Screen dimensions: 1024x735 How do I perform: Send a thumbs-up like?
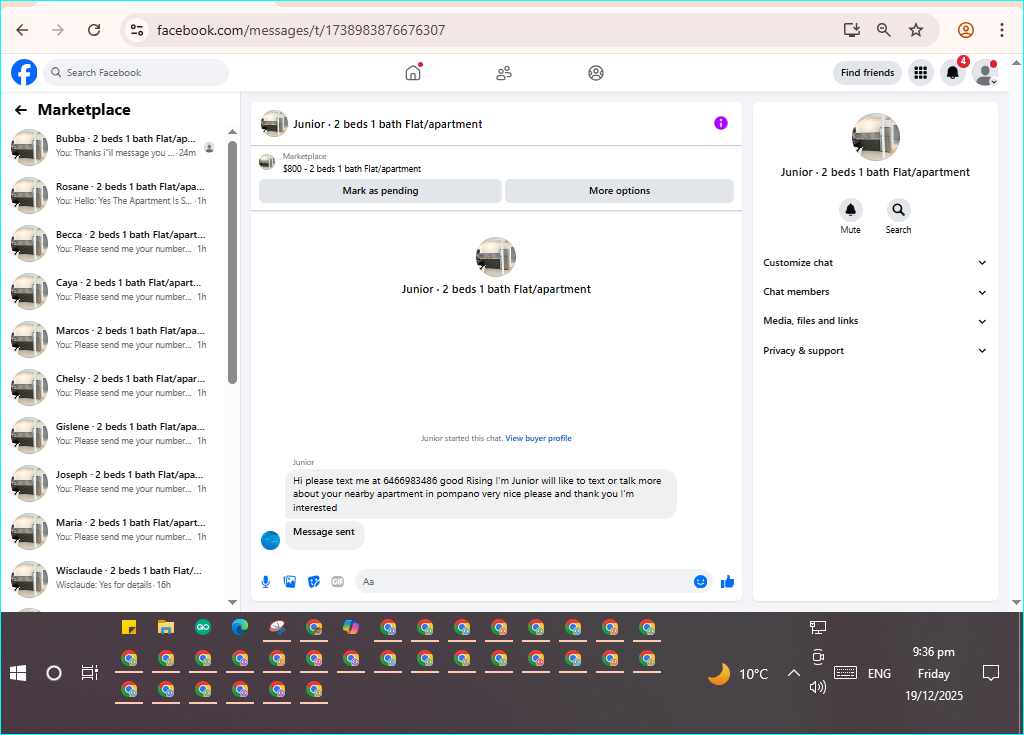[x=727, y=581]
